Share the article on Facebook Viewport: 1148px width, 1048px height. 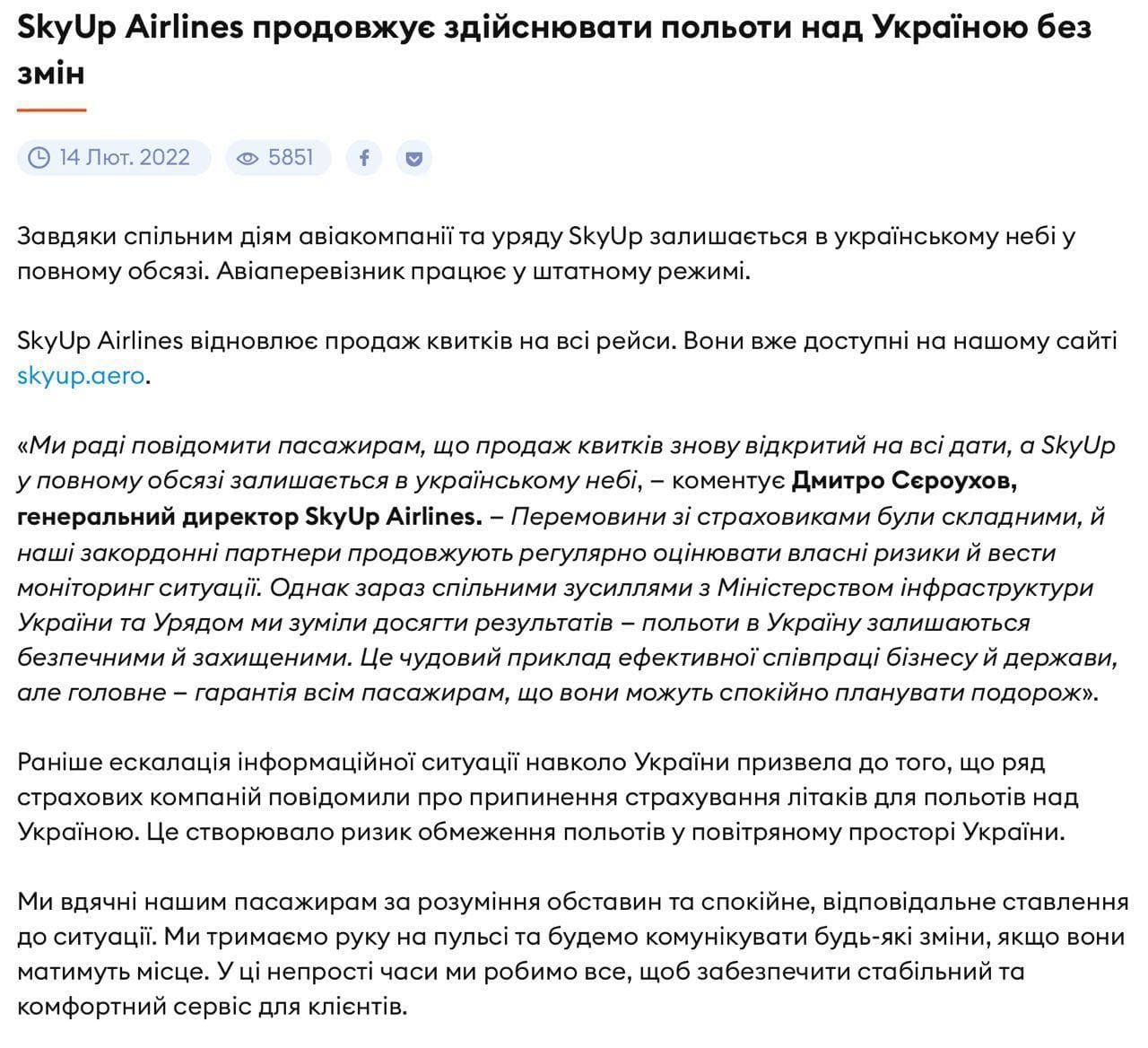pos(363,158)
